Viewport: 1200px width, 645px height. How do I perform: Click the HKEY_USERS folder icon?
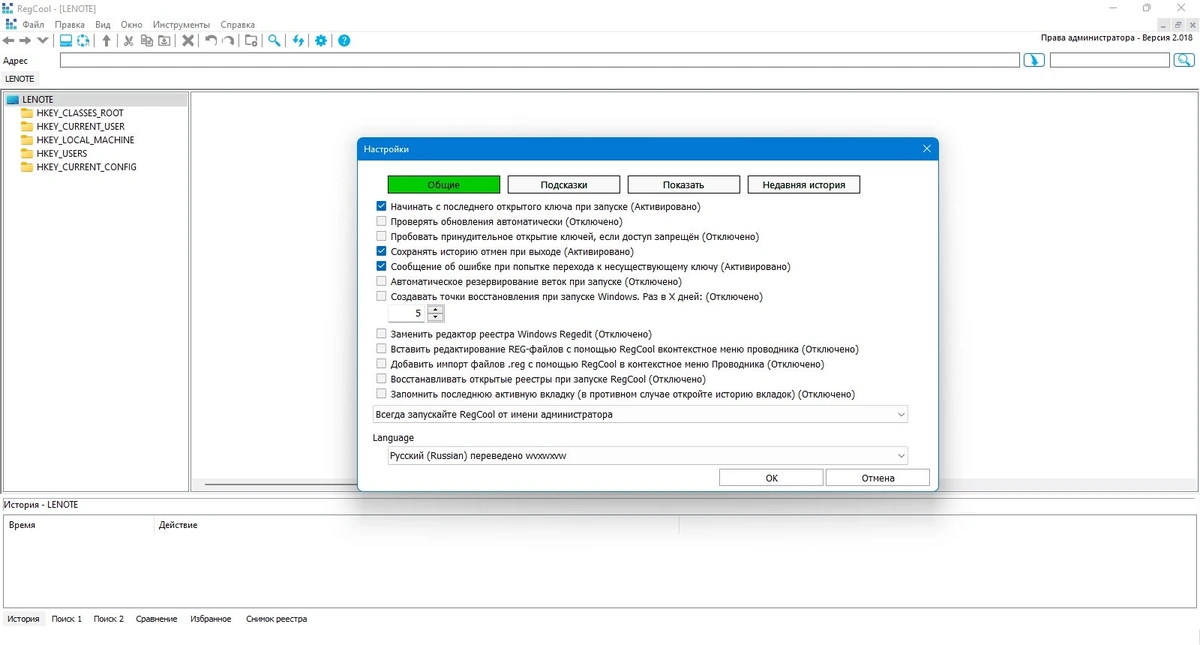(x=27, y=154)
